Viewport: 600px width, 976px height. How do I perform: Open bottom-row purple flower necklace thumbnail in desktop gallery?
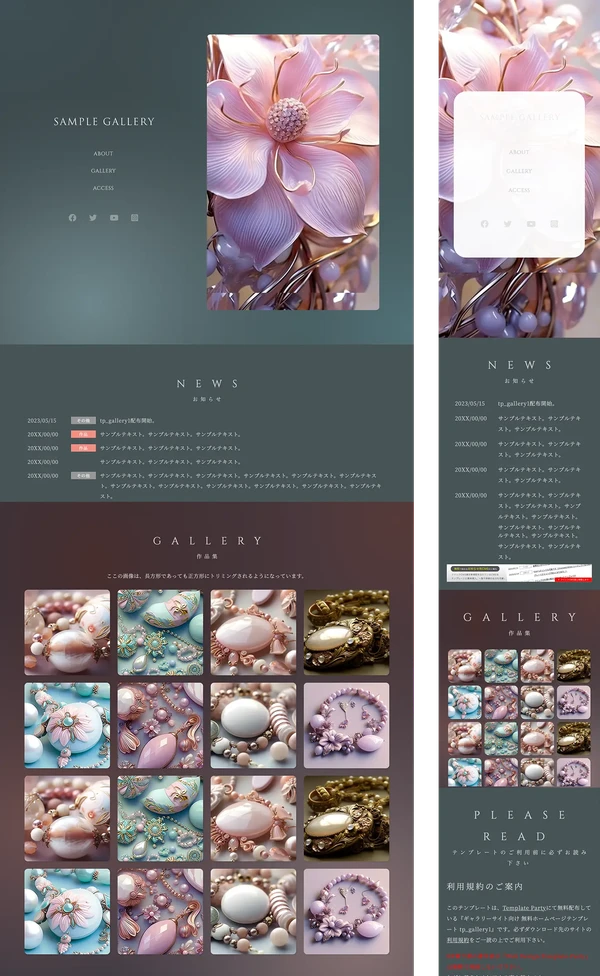(x=346, y=911)
